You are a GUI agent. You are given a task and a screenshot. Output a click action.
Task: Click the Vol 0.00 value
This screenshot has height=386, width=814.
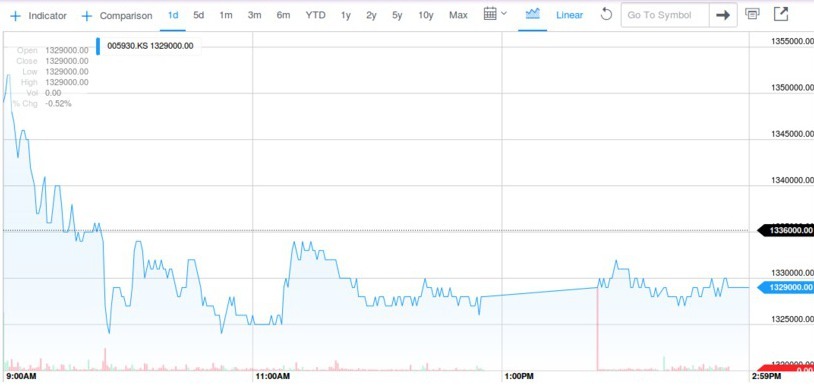click(53, 93)
